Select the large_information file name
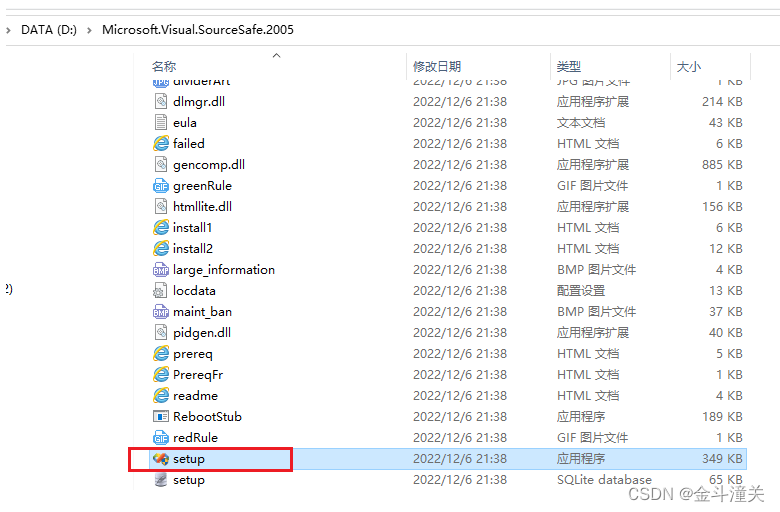Screen dimensions: 780x512 (224, 270)
